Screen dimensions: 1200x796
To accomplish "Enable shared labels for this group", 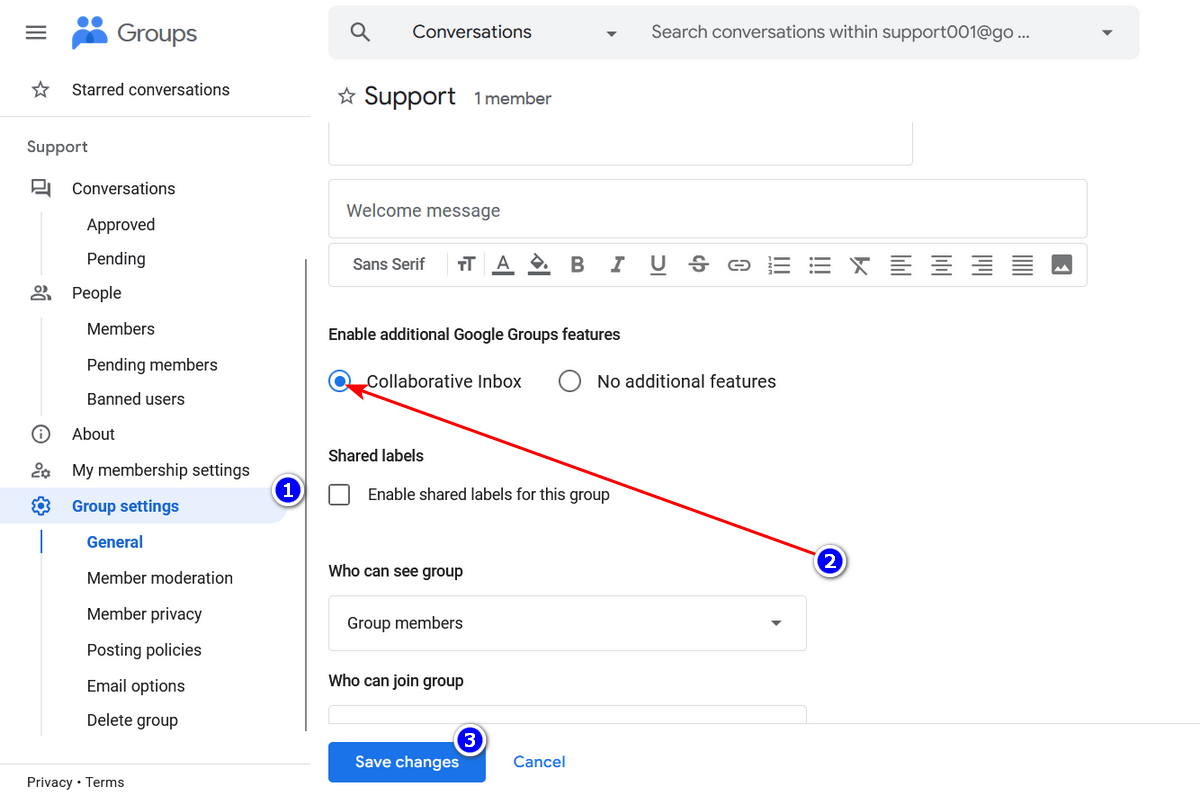I will click(x=340, y=494).
